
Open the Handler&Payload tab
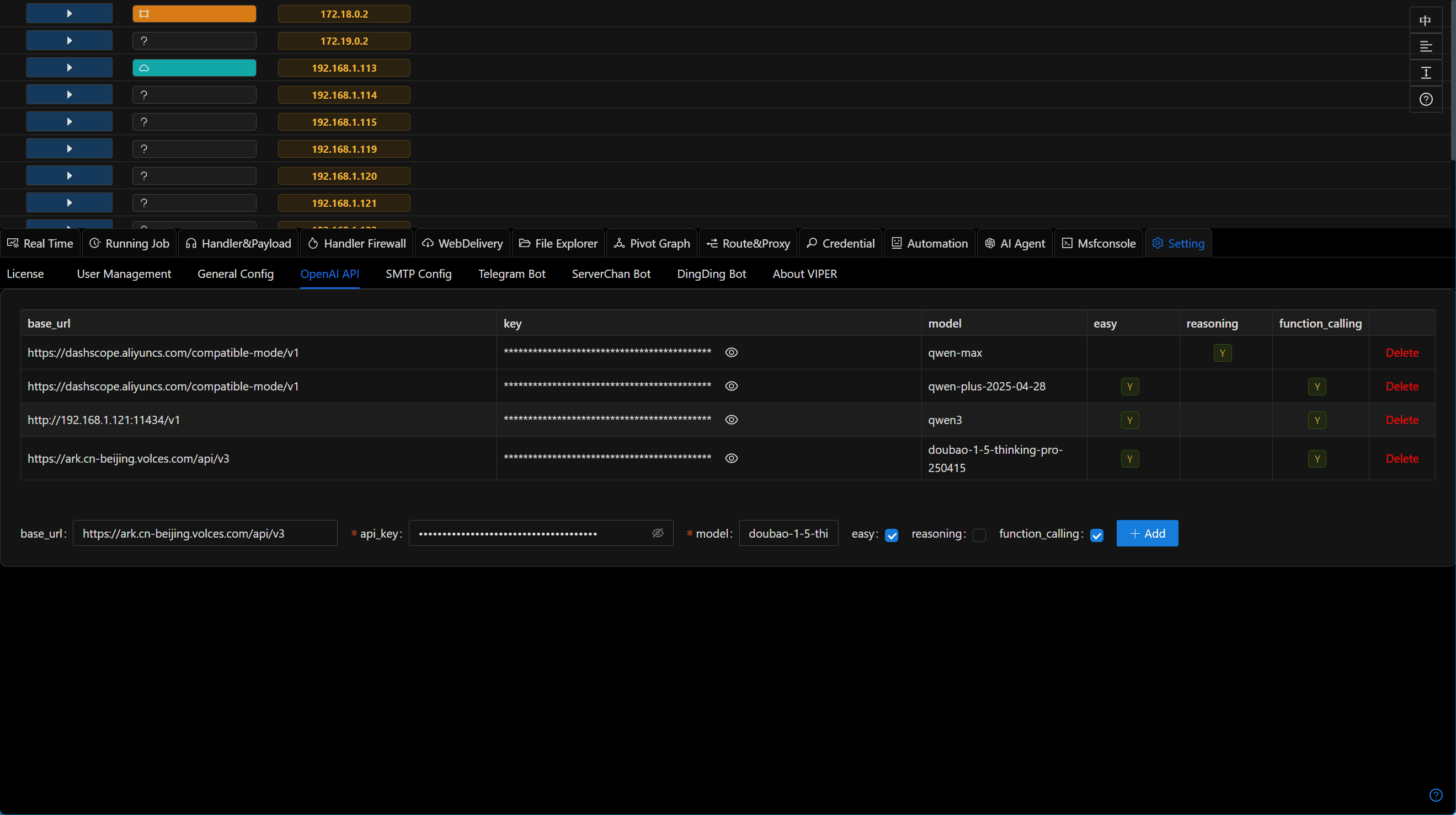238,243
